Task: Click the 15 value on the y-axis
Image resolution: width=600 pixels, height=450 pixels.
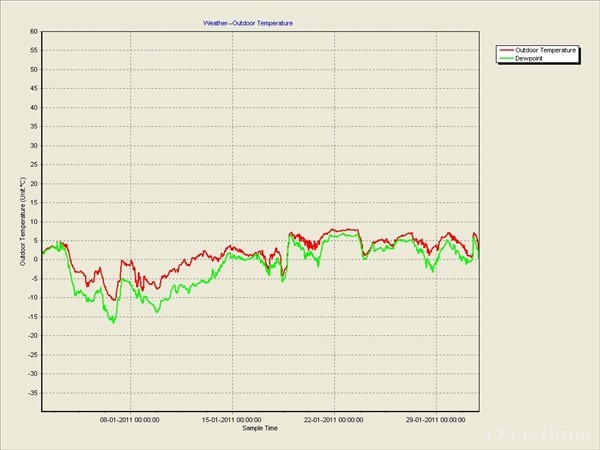Action: coord(33,203)
